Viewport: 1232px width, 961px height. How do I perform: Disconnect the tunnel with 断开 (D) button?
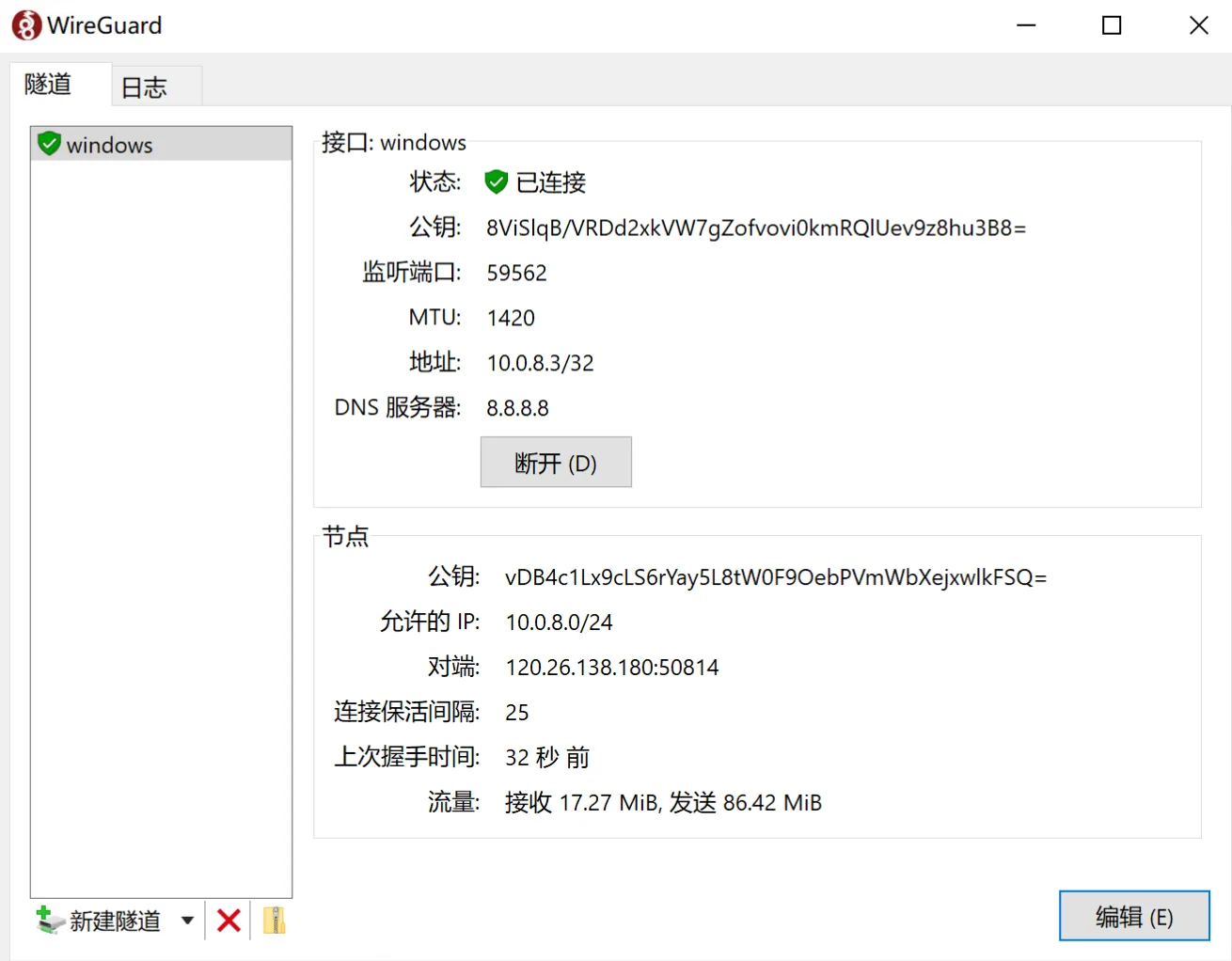tap(555, 463)
